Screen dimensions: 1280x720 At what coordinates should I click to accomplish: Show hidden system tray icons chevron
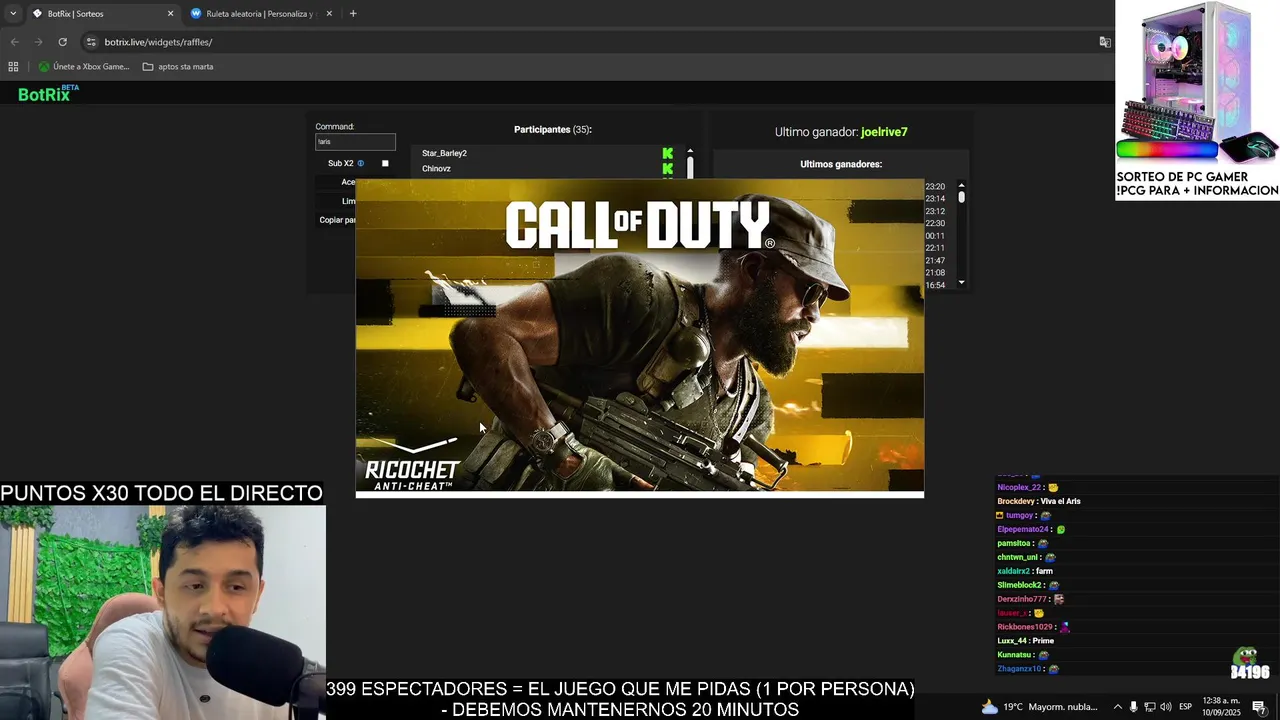(1118, 707)
